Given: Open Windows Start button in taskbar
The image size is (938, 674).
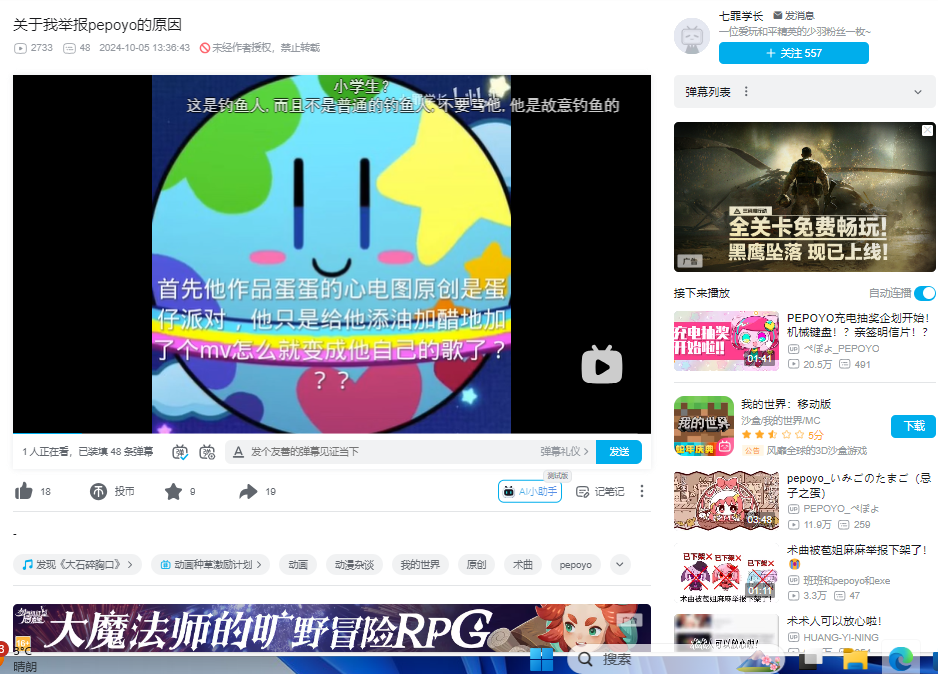Looking at the screenshot, I should (x=541, y=660).
